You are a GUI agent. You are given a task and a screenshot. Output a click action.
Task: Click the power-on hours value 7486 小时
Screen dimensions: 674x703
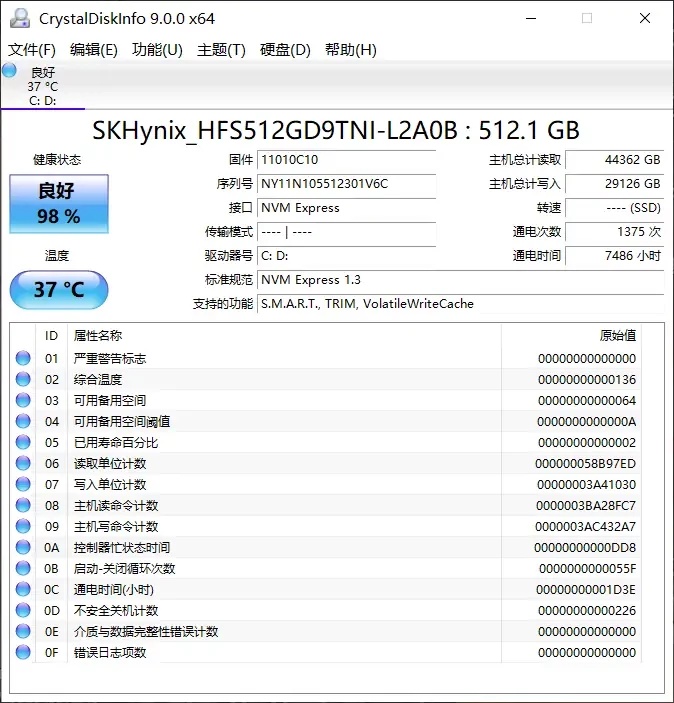point(614,256)
